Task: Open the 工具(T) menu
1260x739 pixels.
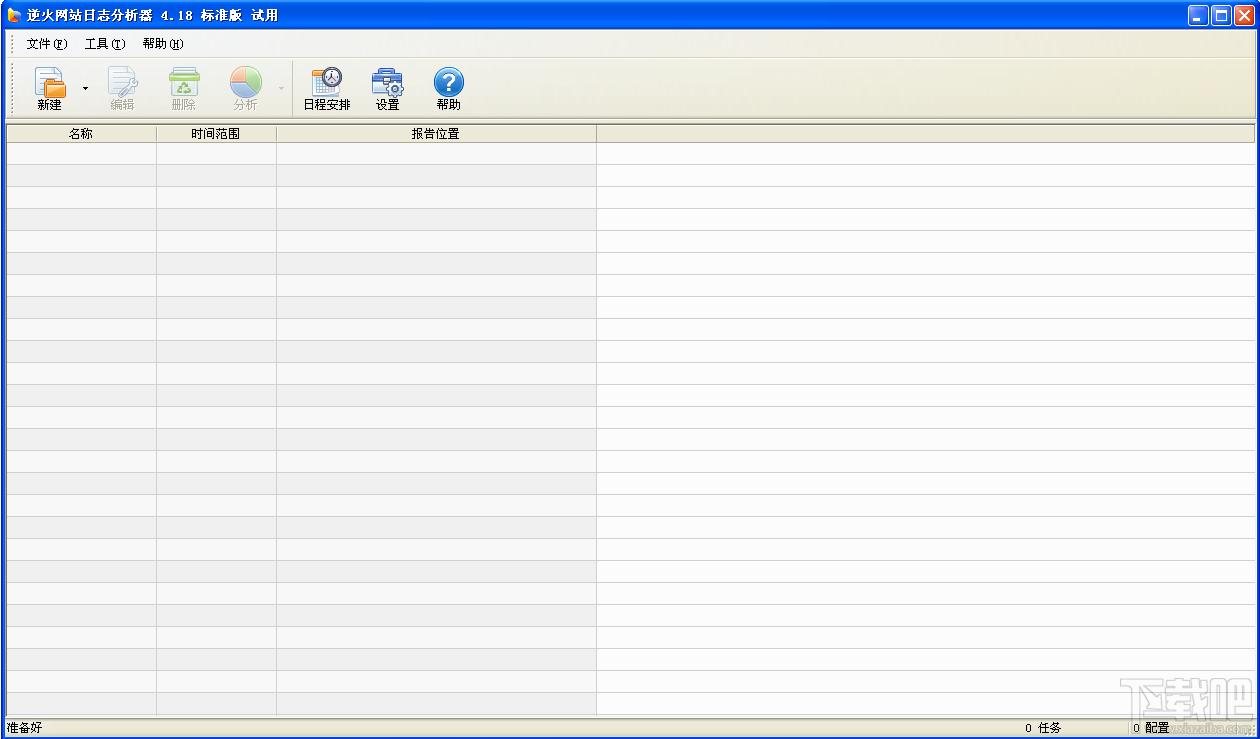Action: coord(105,44)
